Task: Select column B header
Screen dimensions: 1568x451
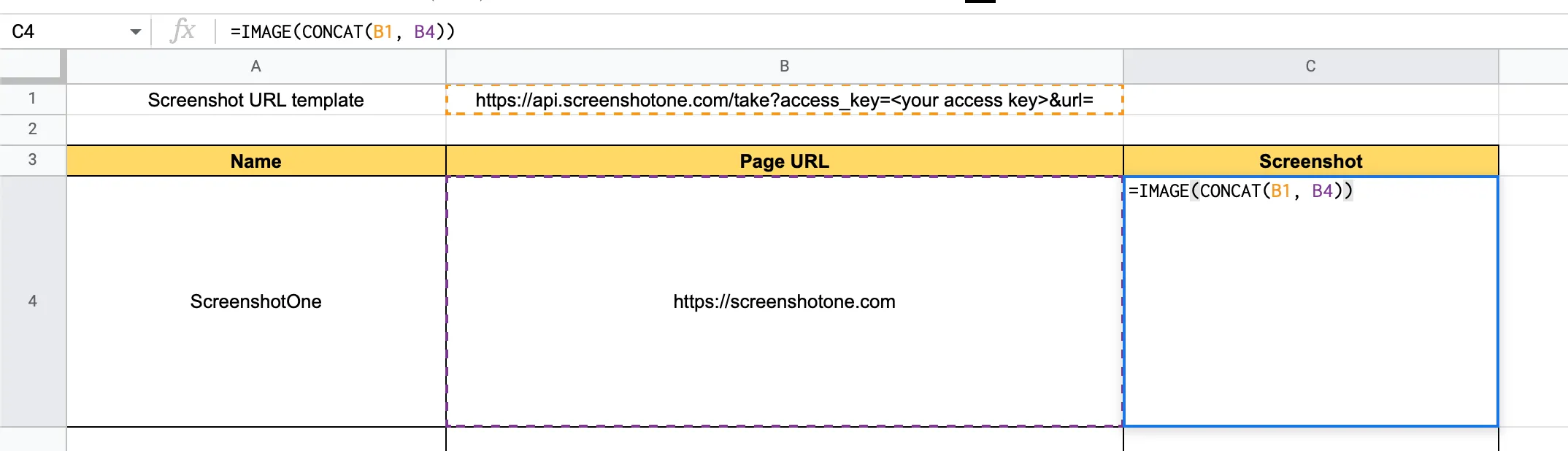Action: [784, 66]
